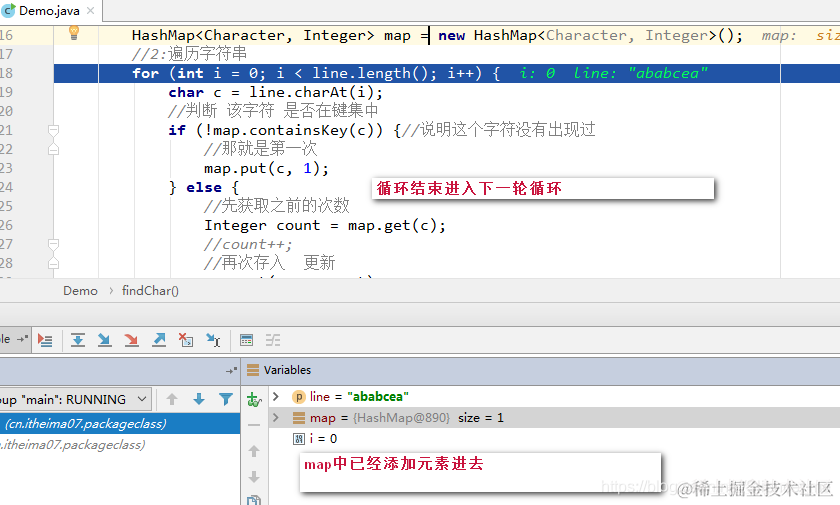Click the code "Integer count = map.get(c);"
Image resolution: width=840 pixels, height=505 pixels.
pyautogui.click(x=325, y=225)
